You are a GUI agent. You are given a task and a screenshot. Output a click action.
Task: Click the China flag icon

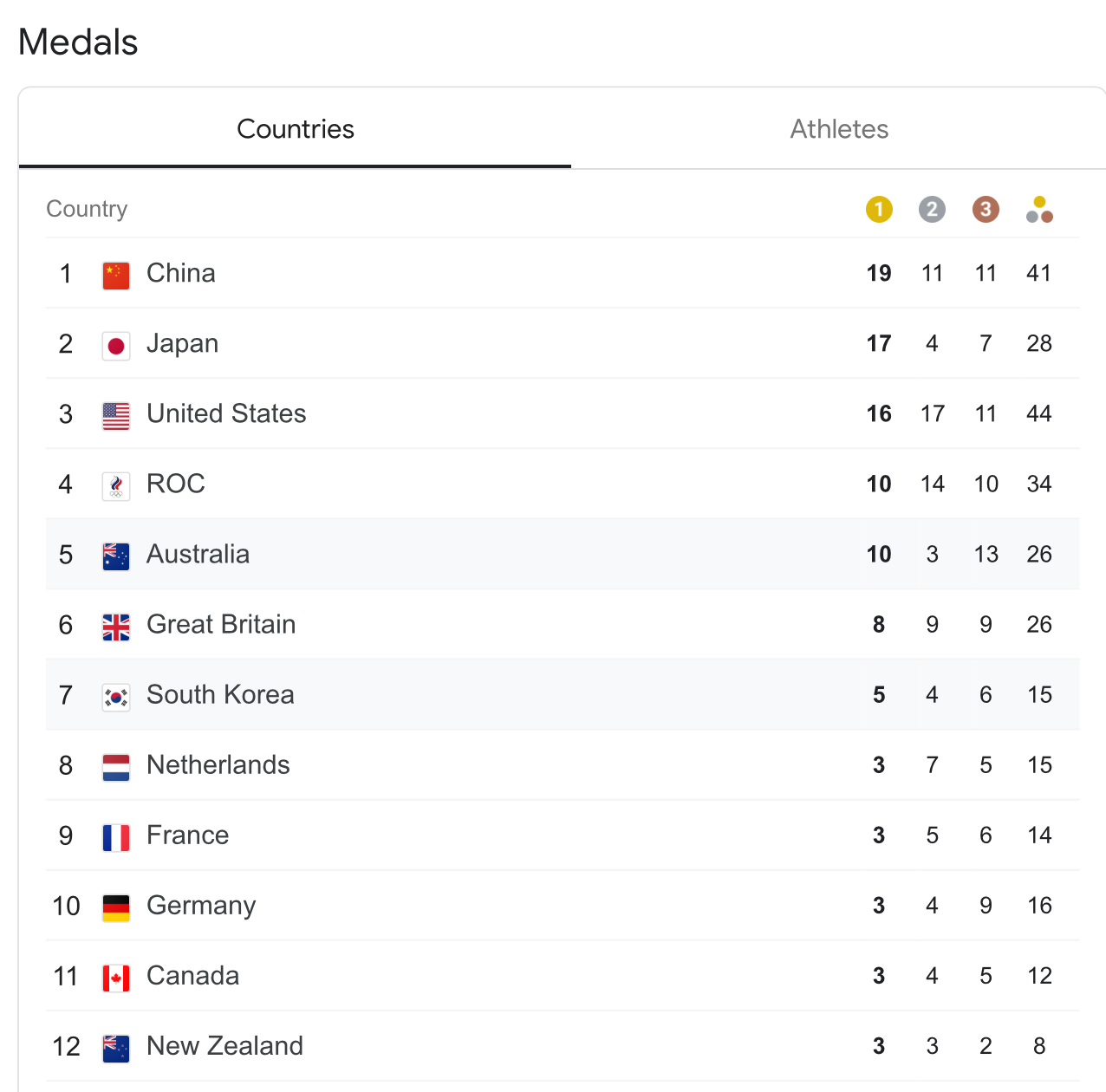(x=116, y=276)
